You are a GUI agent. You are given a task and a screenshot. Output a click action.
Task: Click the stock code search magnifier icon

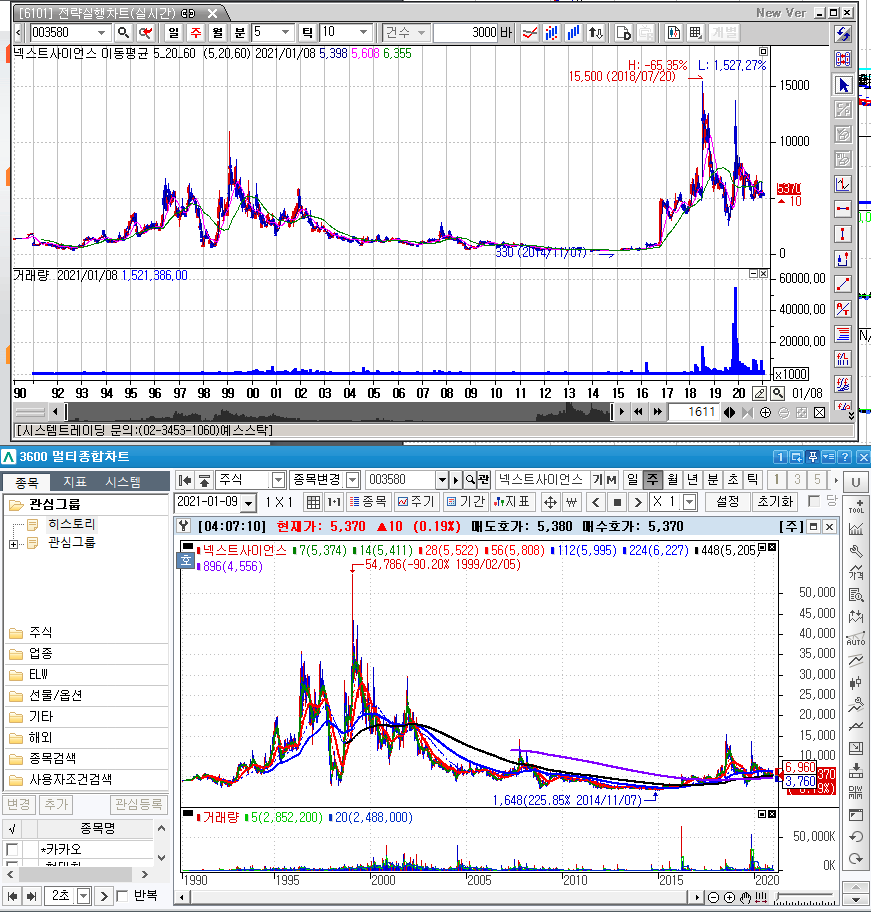(124, 33)
